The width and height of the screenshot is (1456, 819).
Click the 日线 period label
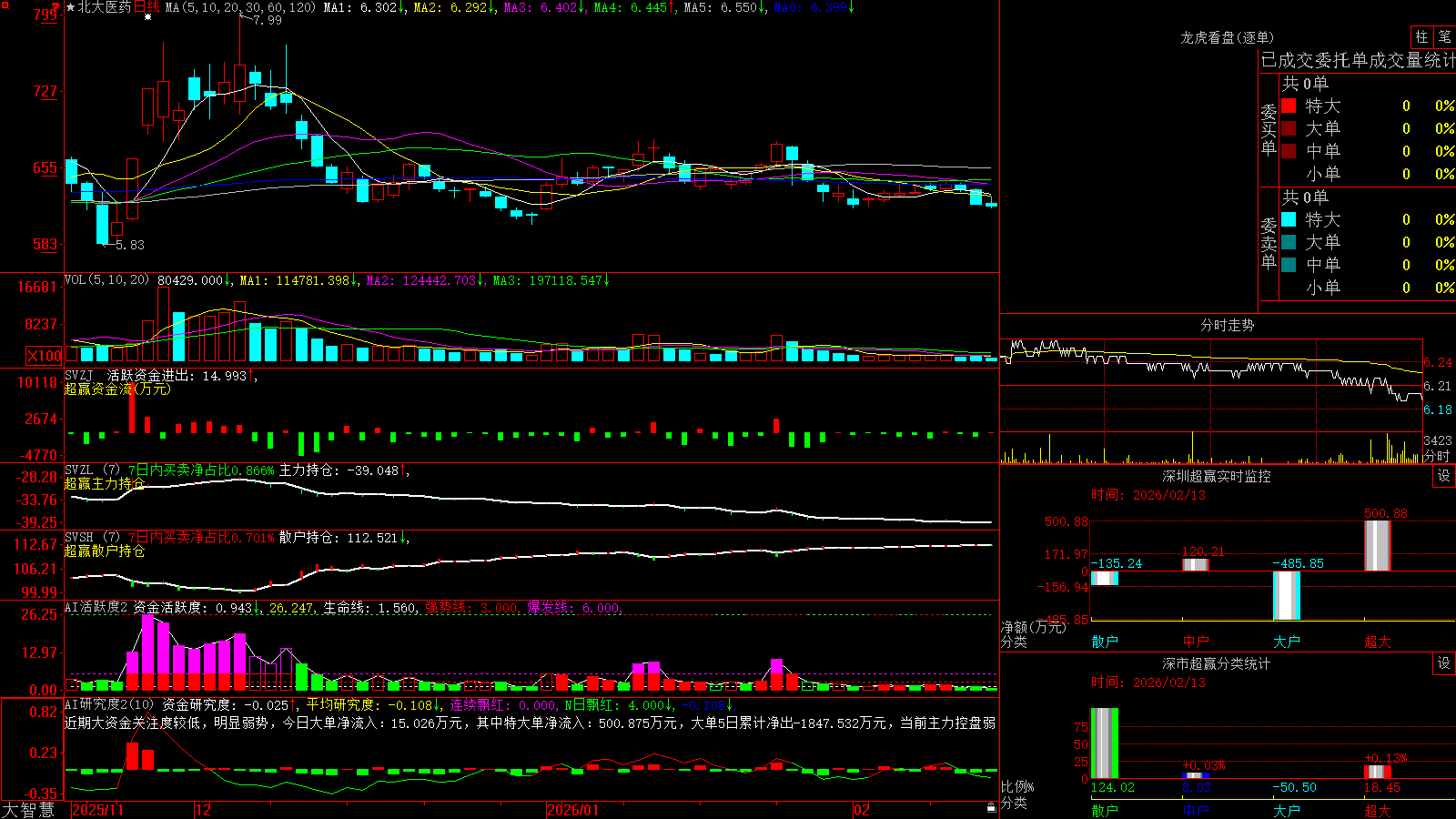pos(147,7)
